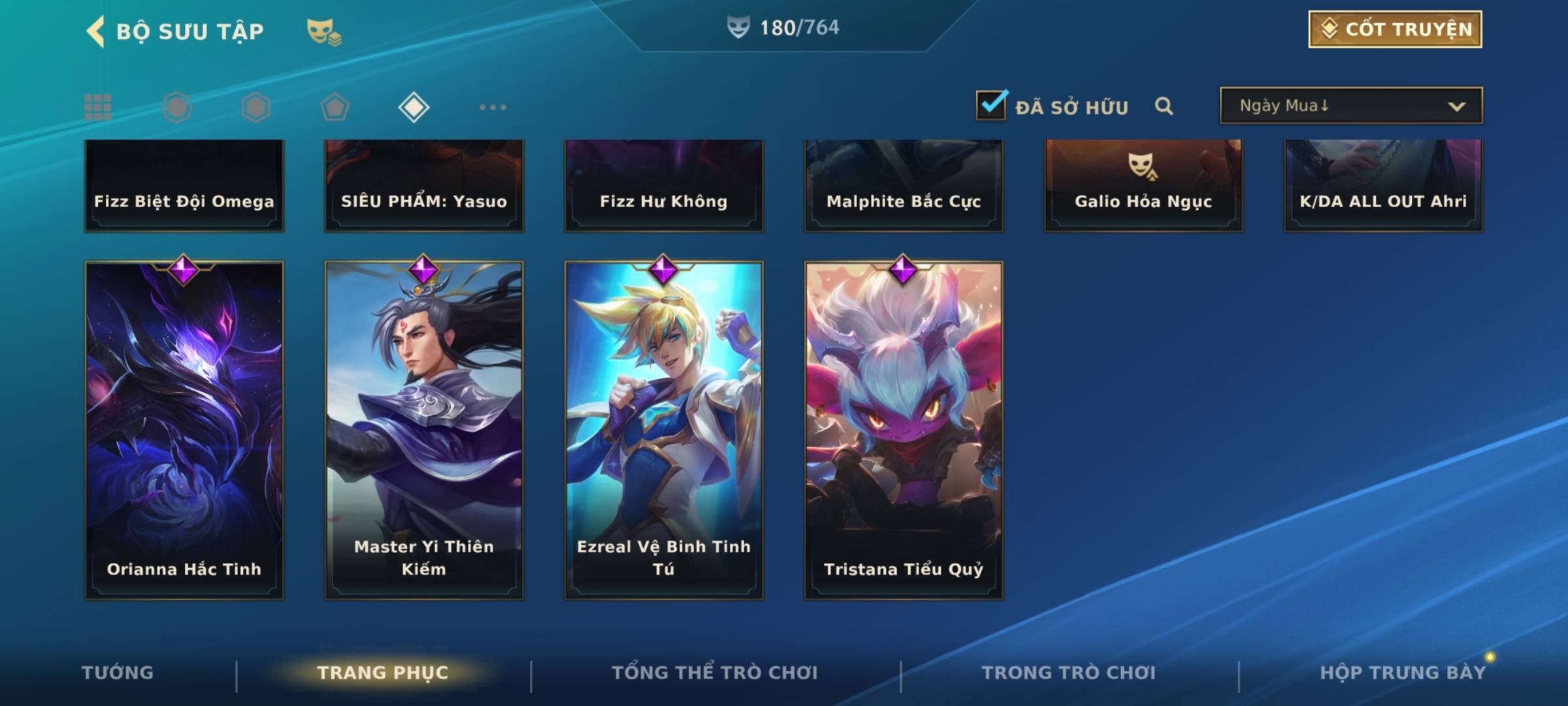Screen dimensions: 1568x706
Task: Open more filters with three dots
Action: point(493,107)
